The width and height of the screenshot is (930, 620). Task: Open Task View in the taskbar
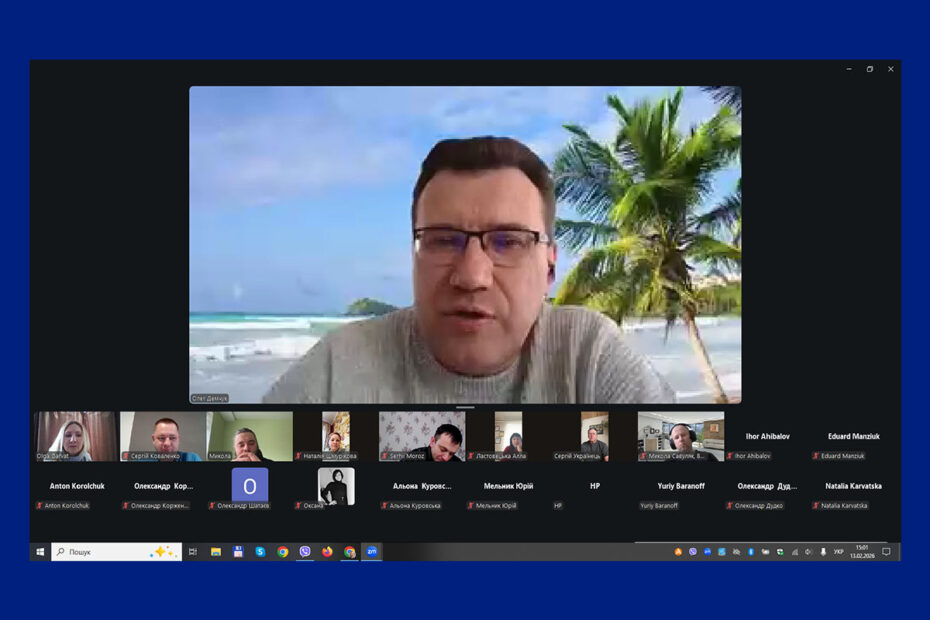193,551
